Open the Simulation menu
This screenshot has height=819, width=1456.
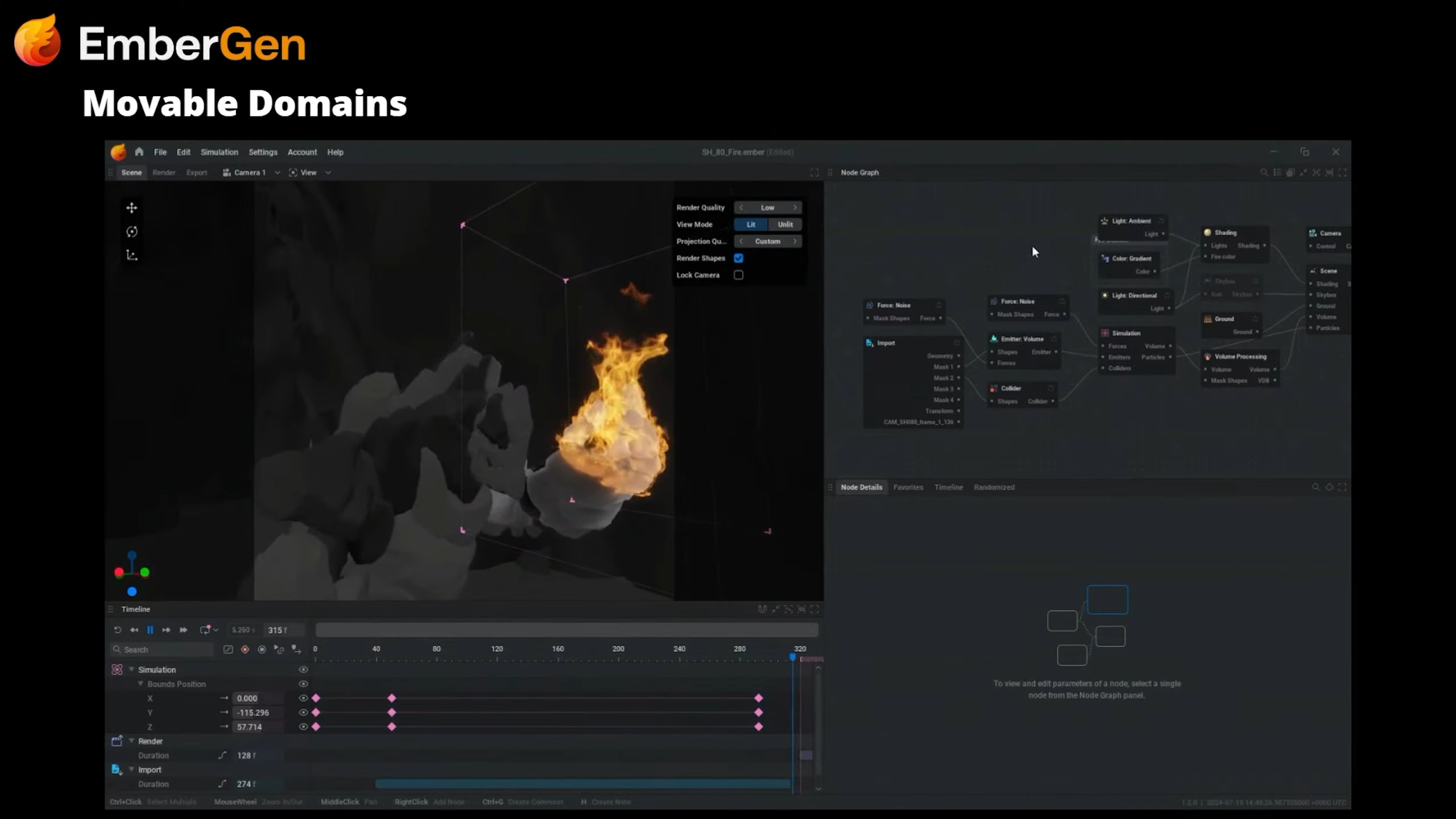(219, 152)
